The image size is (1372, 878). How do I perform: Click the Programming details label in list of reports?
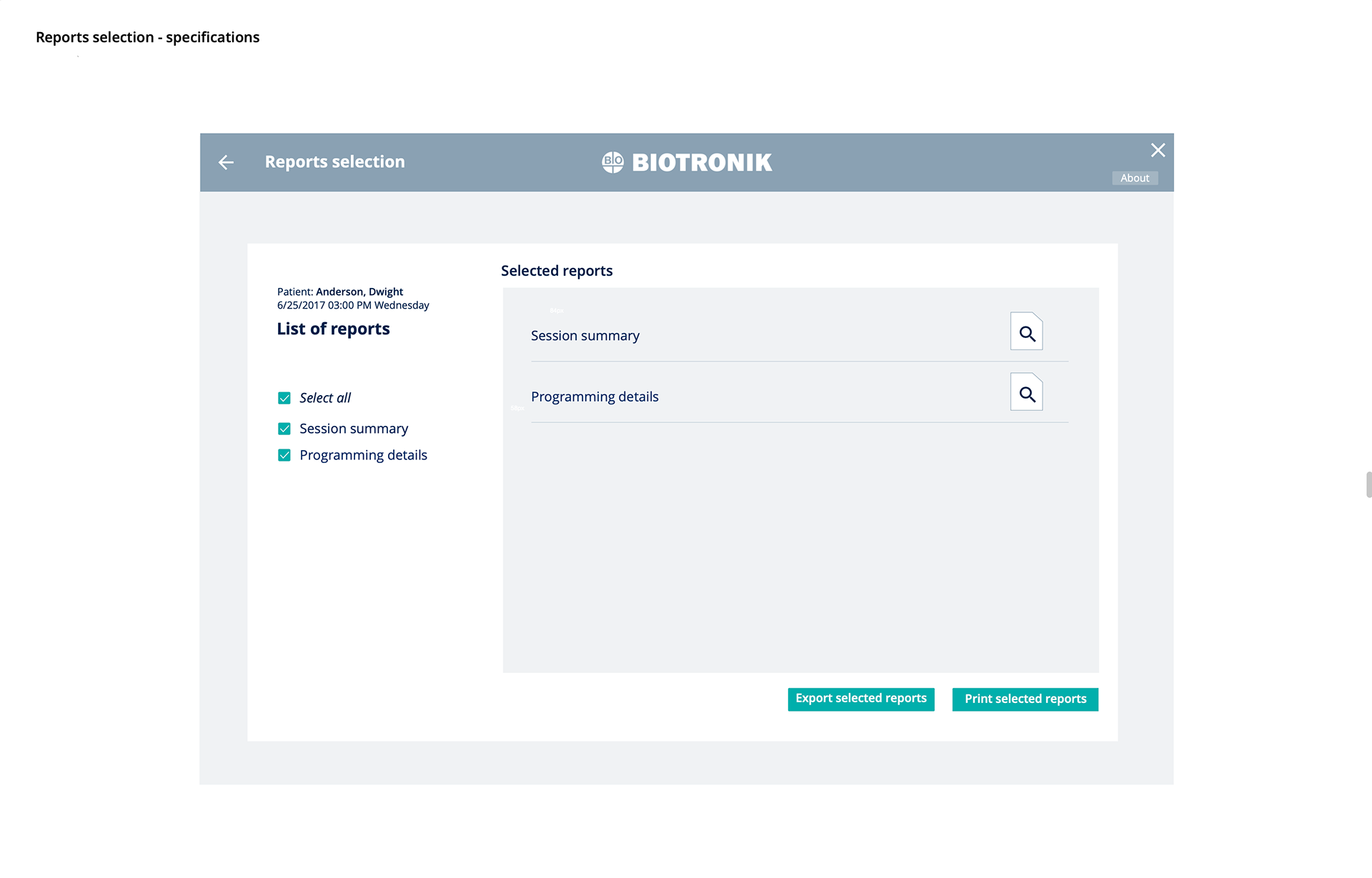click(363, 455)
